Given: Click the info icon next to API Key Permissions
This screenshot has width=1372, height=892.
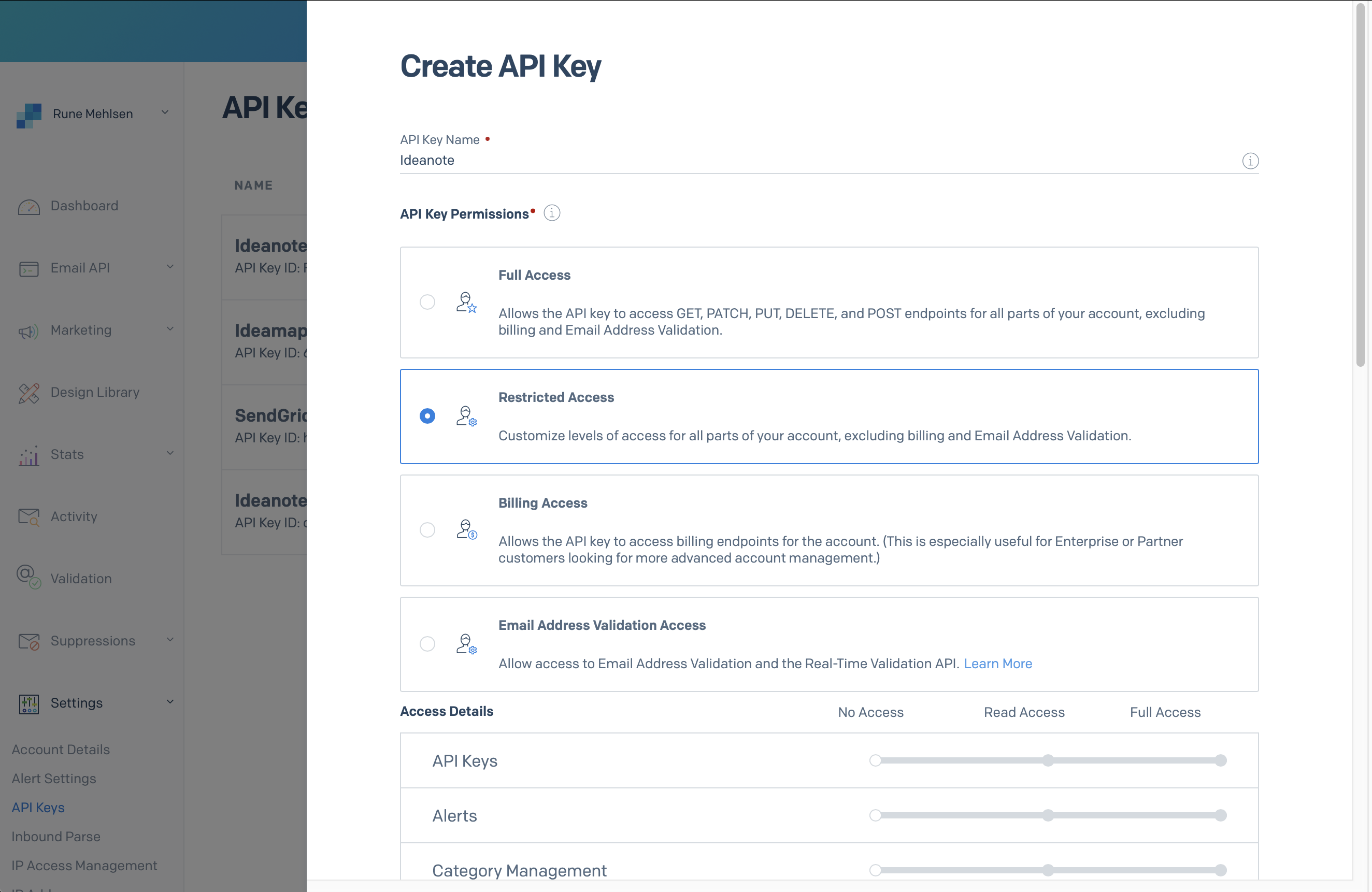Looking at the screenshot, I should click(552, 212).
